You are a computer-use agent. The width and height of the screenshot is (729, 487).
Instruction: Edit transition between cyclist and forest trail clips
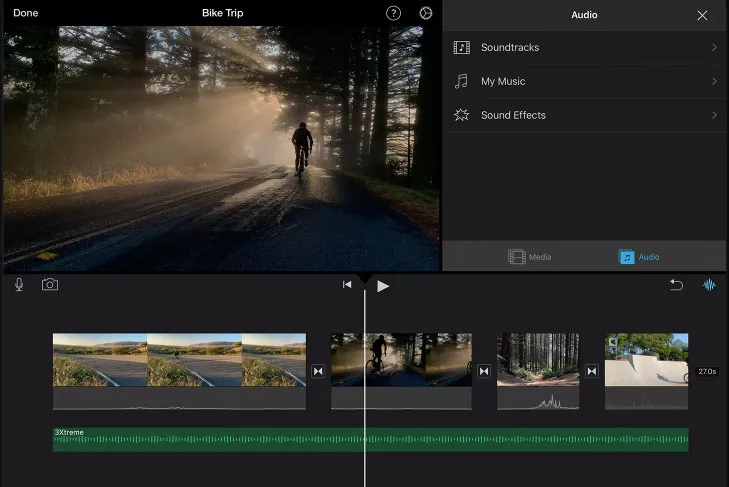pos(484,371)
